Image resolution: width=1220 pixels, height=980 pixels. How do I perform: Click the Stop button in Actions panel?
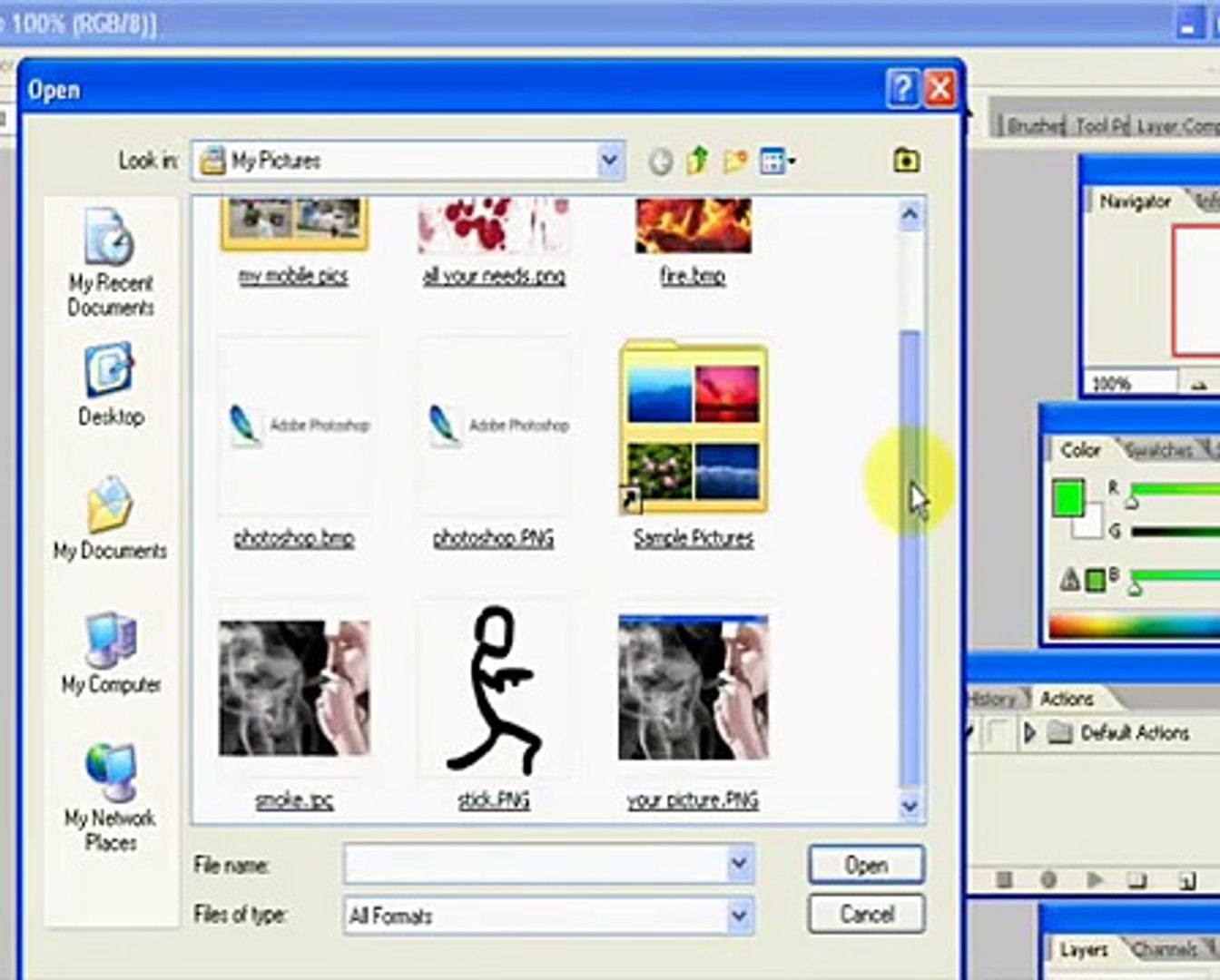pyautogui.click(x=1004, y=879)
